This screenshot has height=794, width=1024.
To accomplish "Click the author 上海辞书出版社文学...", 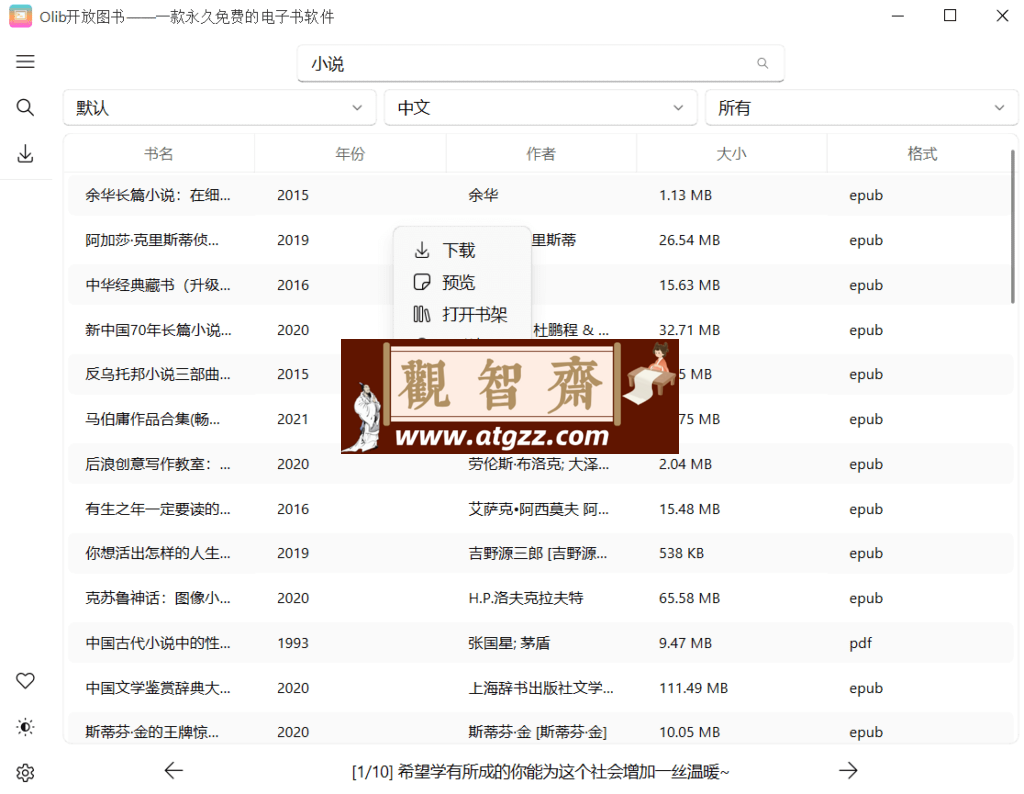I will (541, 688).
